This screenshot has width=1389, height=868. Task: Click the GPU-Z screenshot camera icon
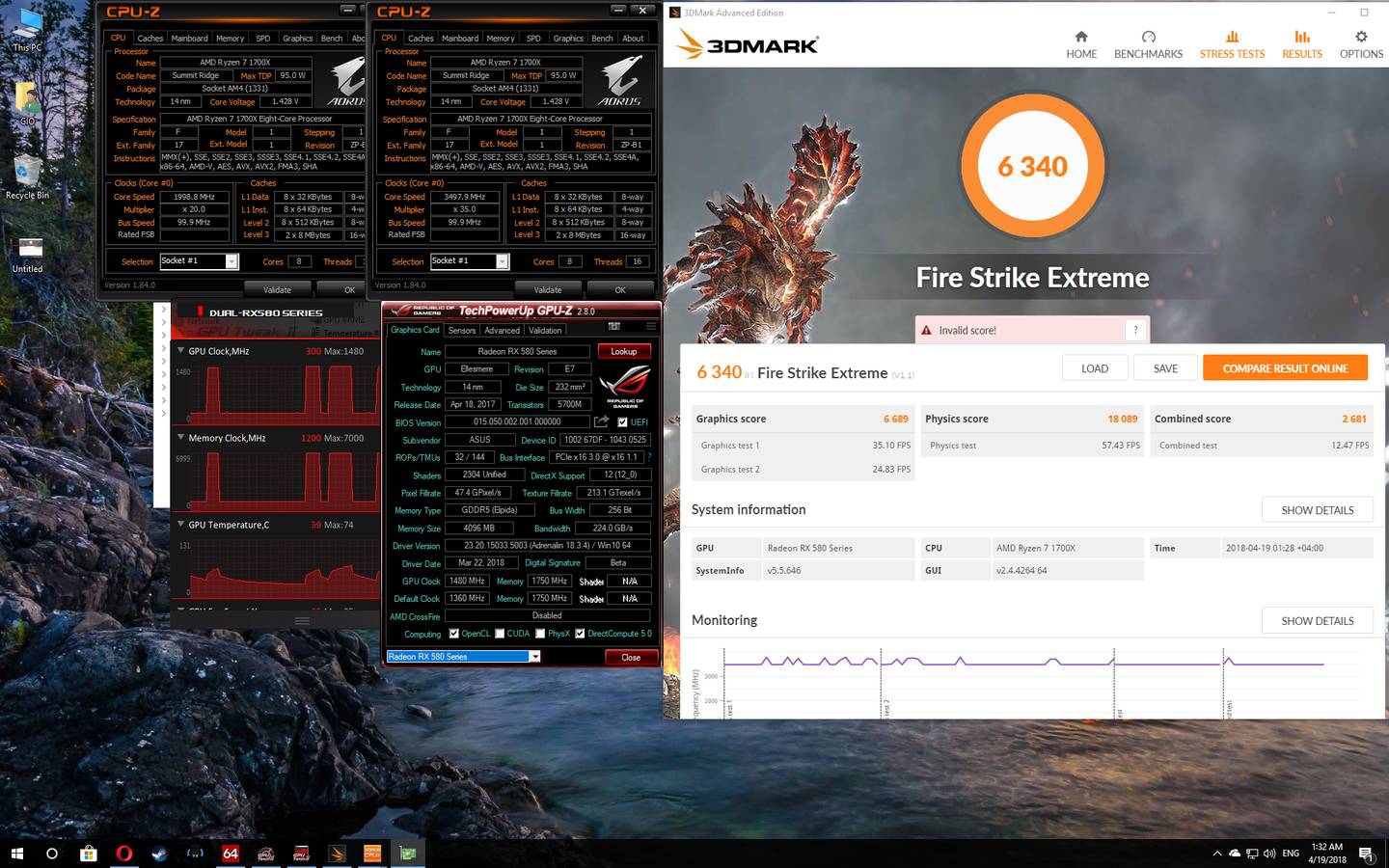click(x=613, y=327)
